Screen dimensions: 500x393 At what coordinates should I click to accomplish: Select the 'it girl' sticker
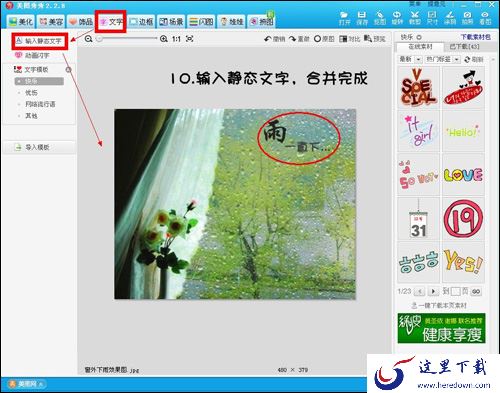(x=418, y=131)
